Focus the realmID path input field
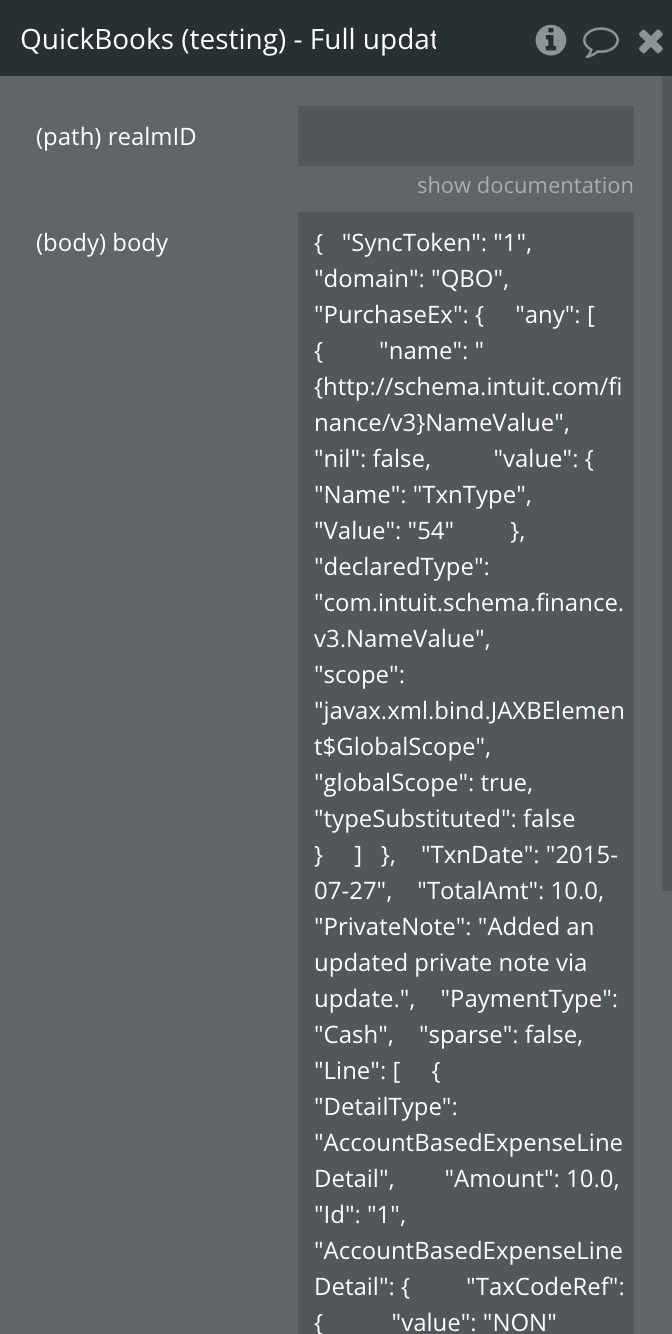This screenshot has width=672, height=1334. pos(465,136)
